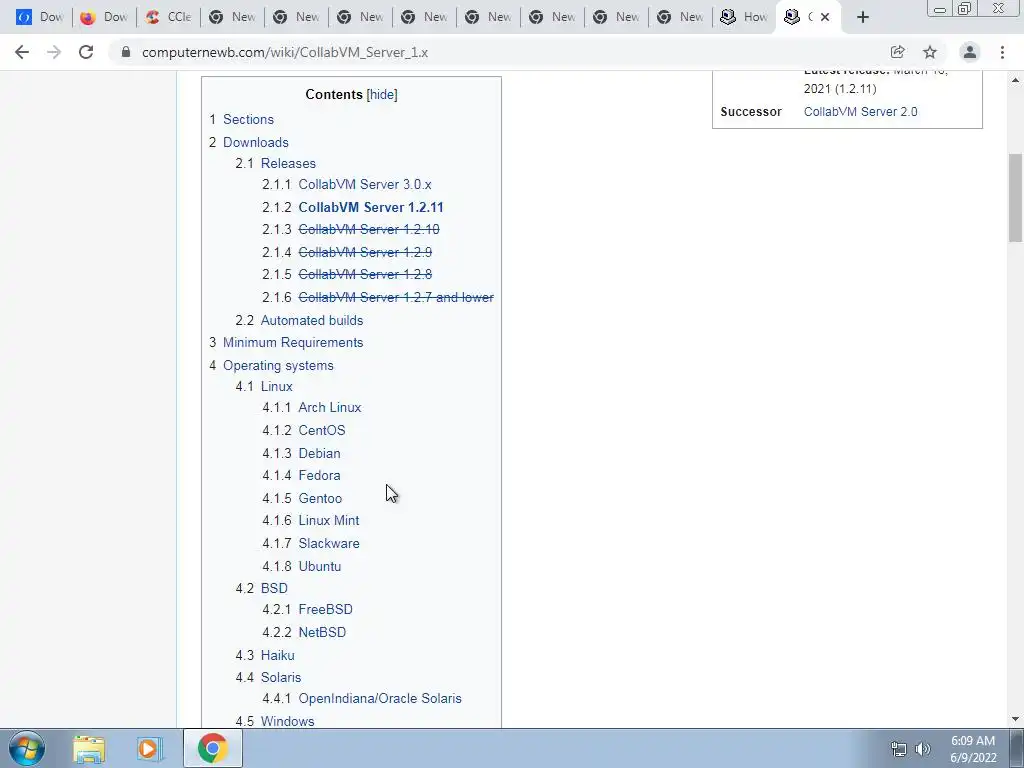Jump to the Sections entry
Viewport: 1024px width, 768px height.
click(x=248, y=120)
